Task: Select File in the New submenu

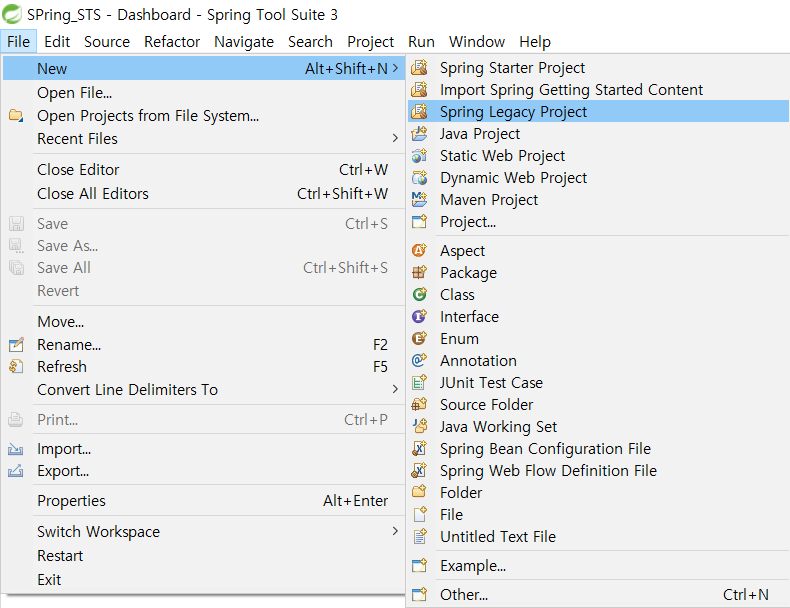Action: click(598, 514)
